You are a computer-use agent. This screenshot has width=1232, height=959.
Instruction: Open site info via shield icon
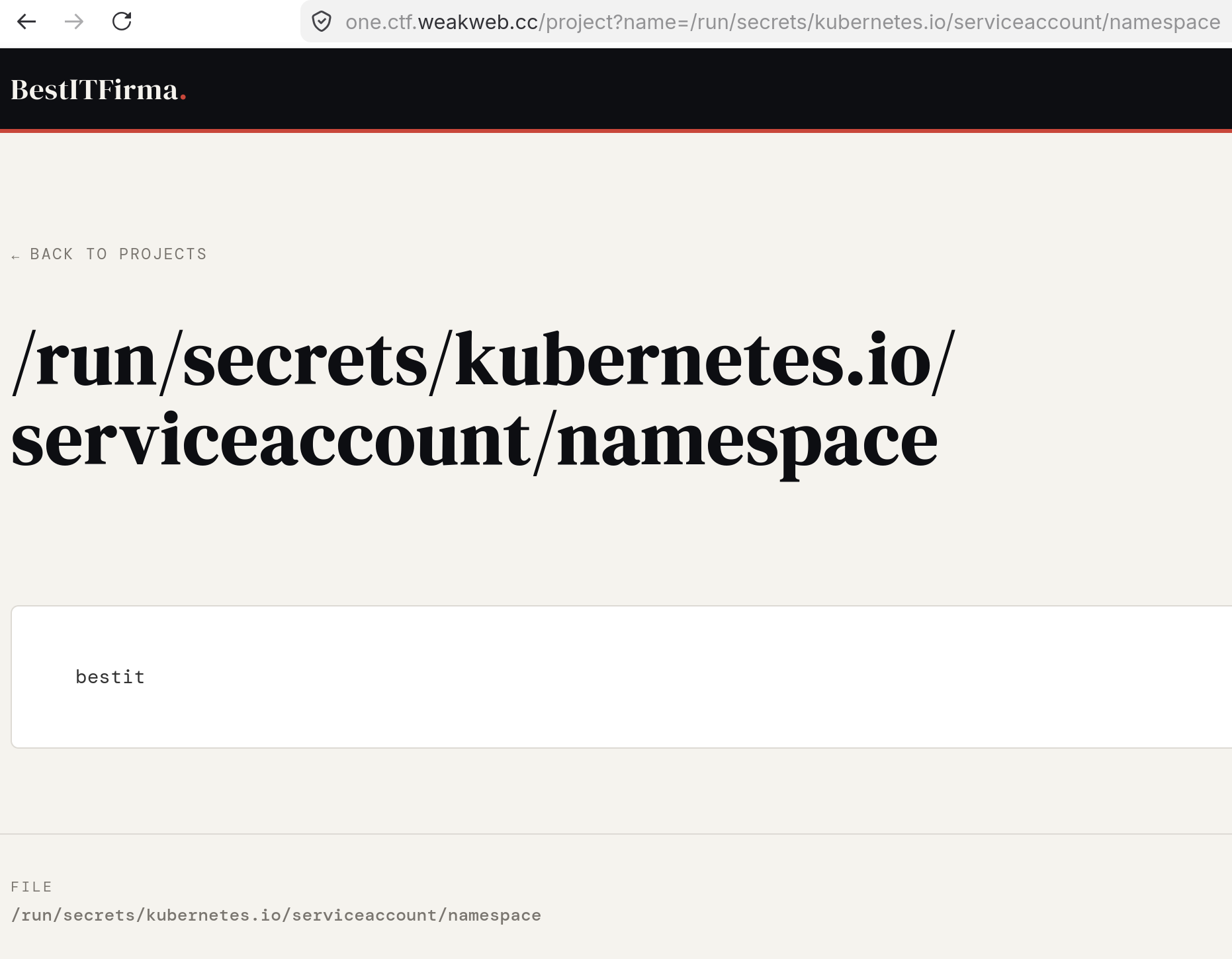tap(322, 22)
